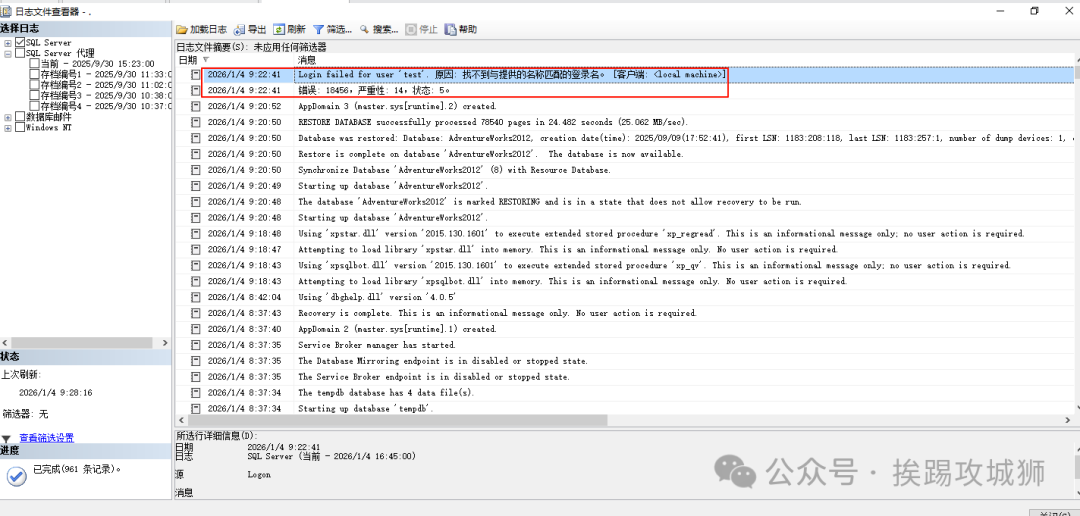The height and width of the screenshot is (516, 1080).
Task: Tick the Windows NT log checkbox
Action: tap(20, 127)
